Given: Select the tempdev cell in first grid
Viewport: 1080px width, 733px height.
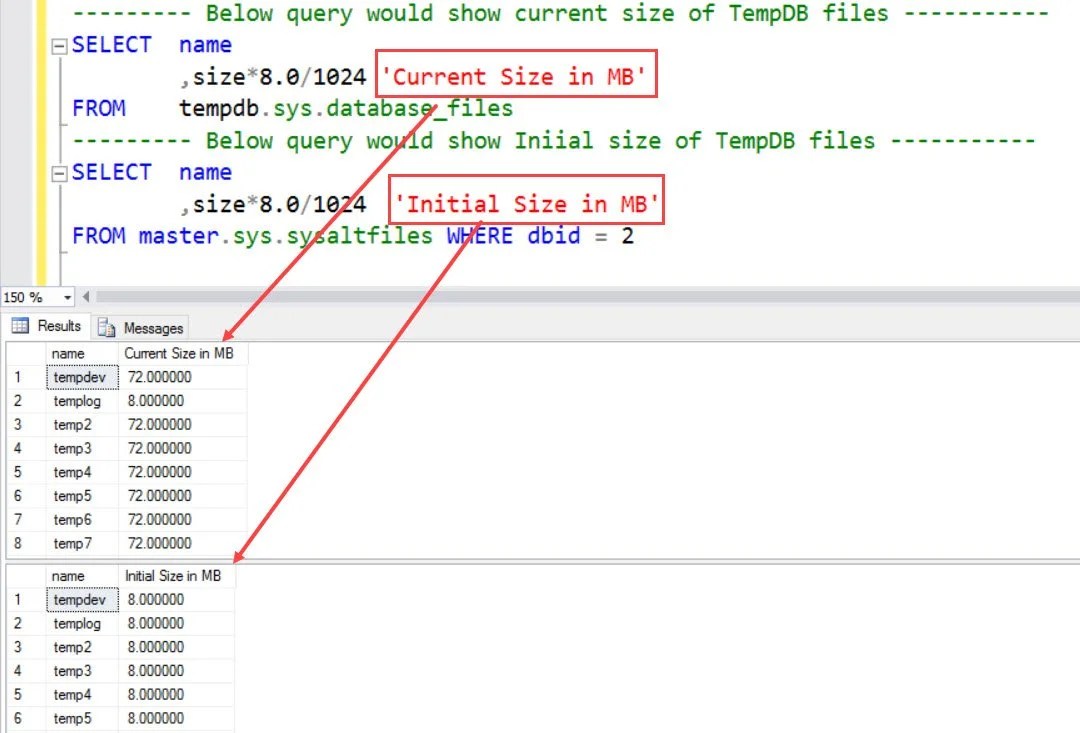Looking at the screenshot, I should (x=81, y=377).
